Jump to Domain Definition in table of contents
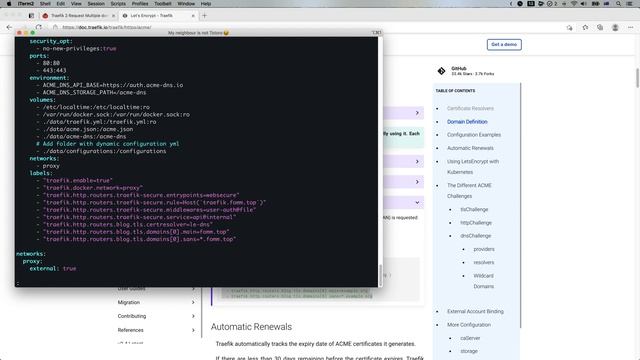640x360 pixels. [x=467, y=122]
